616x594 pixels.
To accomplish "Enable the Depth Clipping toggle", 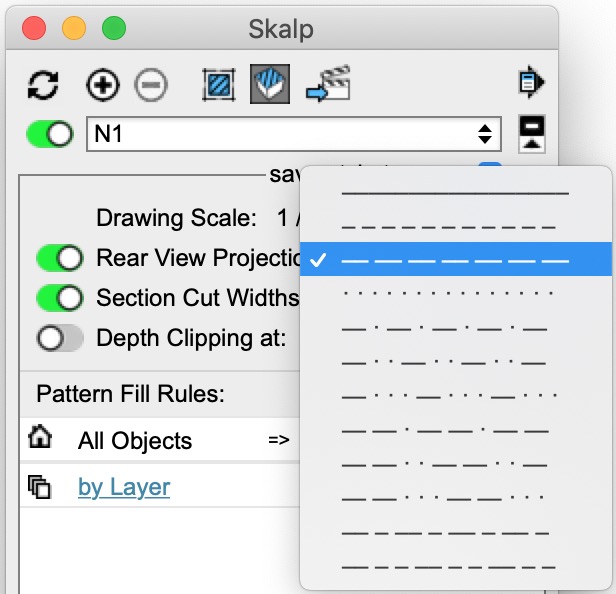I will [x=60, y=338].
